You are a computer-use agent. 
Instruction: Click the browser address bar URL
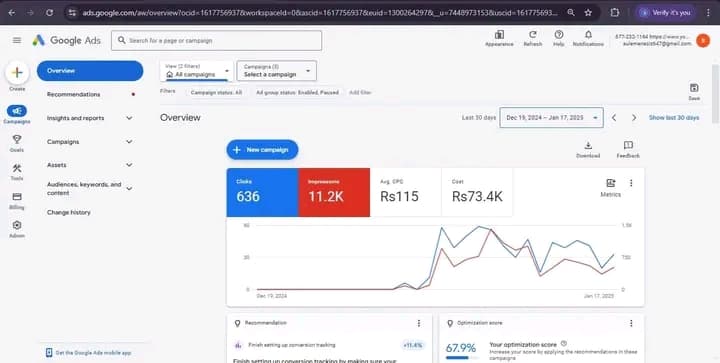pyautogui.click(x=320, y=13)
